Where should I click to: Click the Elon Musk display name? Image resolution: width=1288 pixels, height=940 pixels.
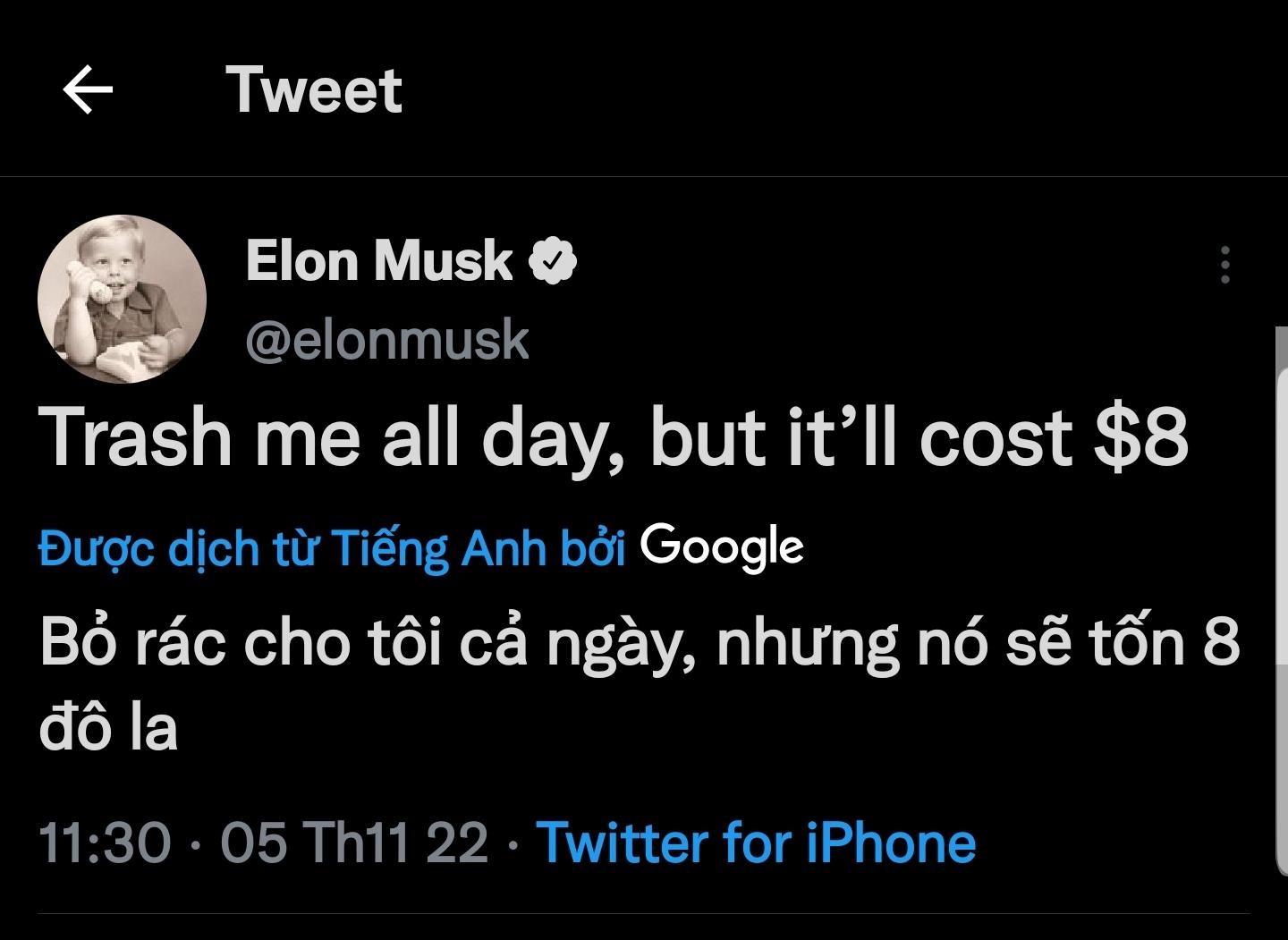click(x=378, y=261)
